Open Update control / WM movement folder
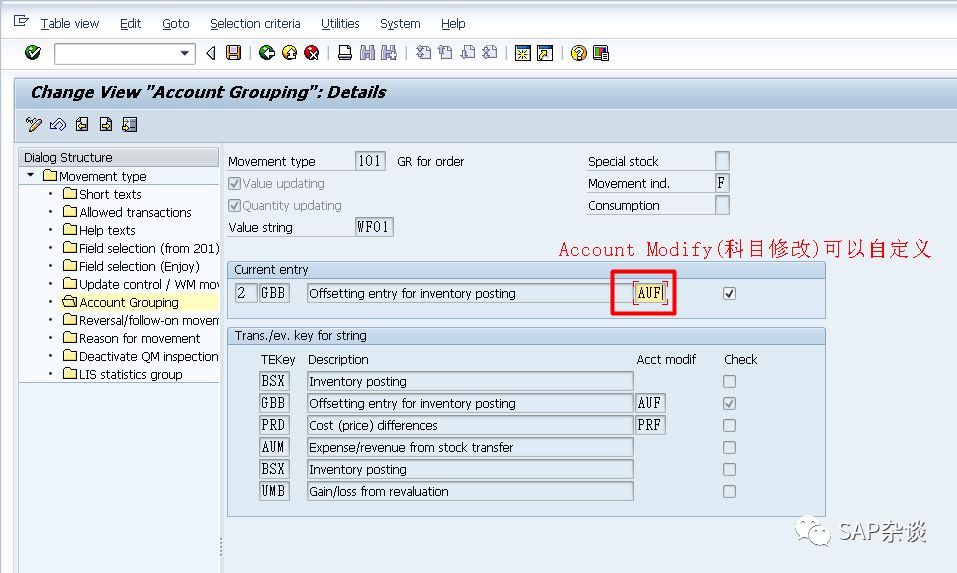 141,284
